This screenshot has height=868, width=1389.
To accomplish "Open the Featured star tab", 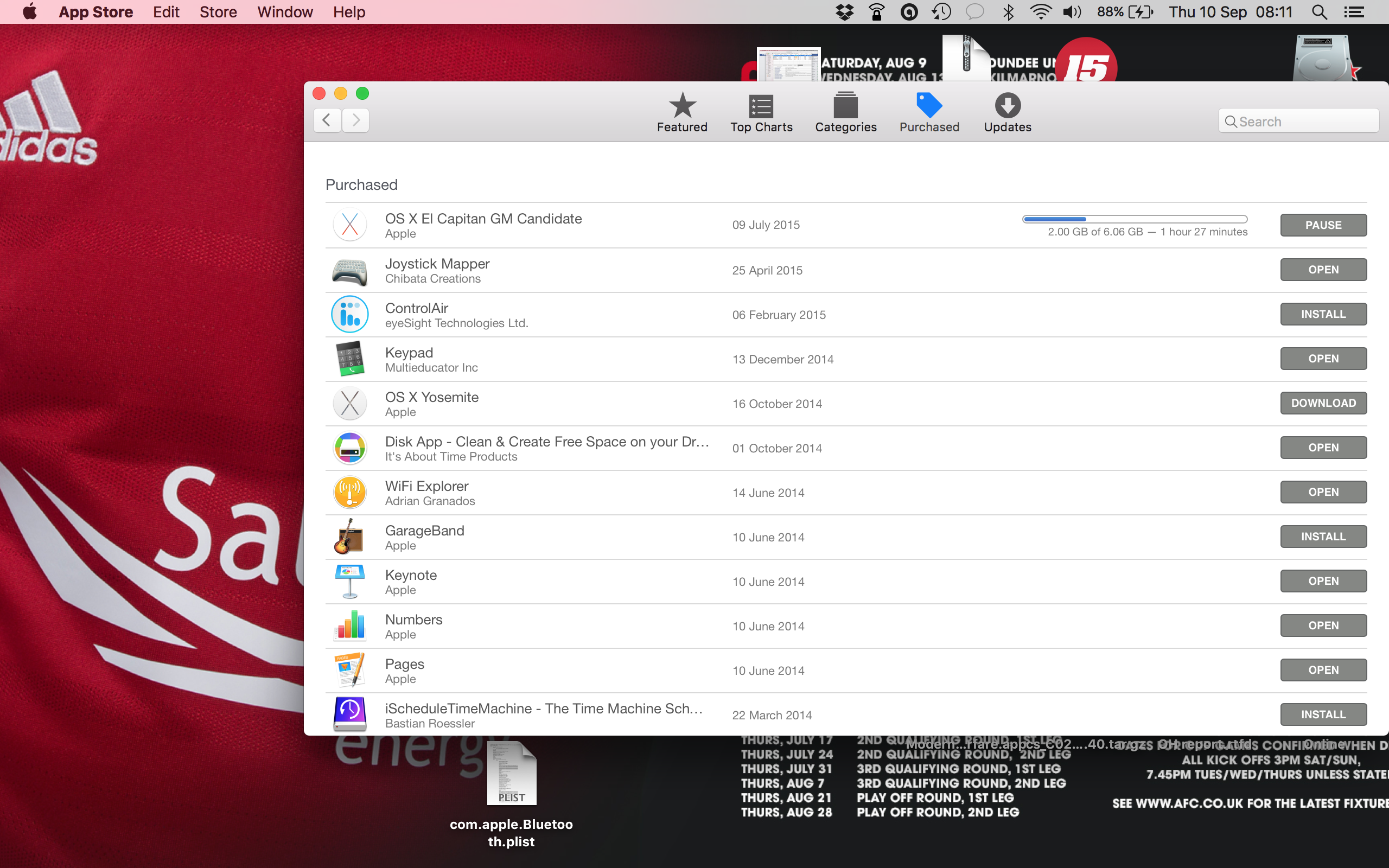I will click(682, 112).
